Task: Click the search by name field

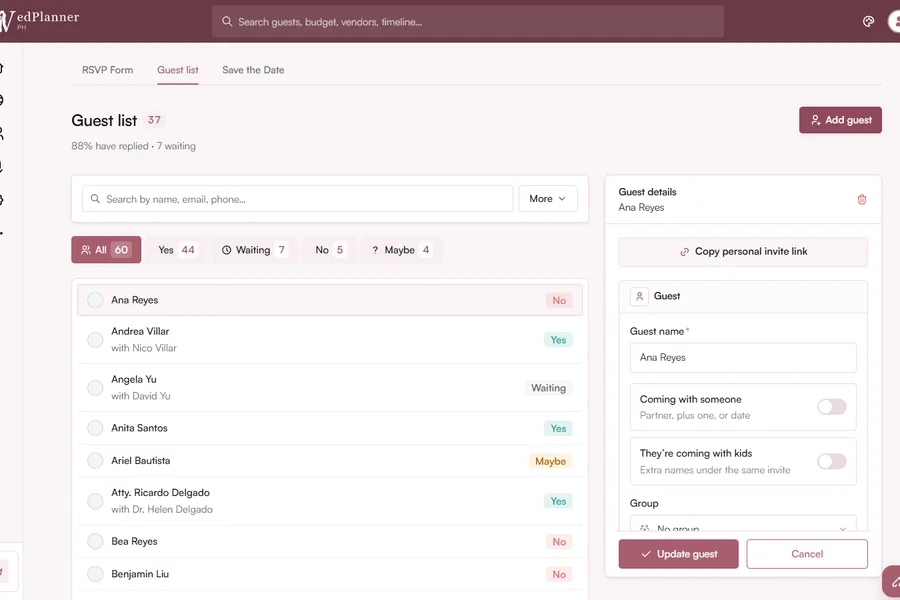Action: pyautogui.click(x=297, y=199)
